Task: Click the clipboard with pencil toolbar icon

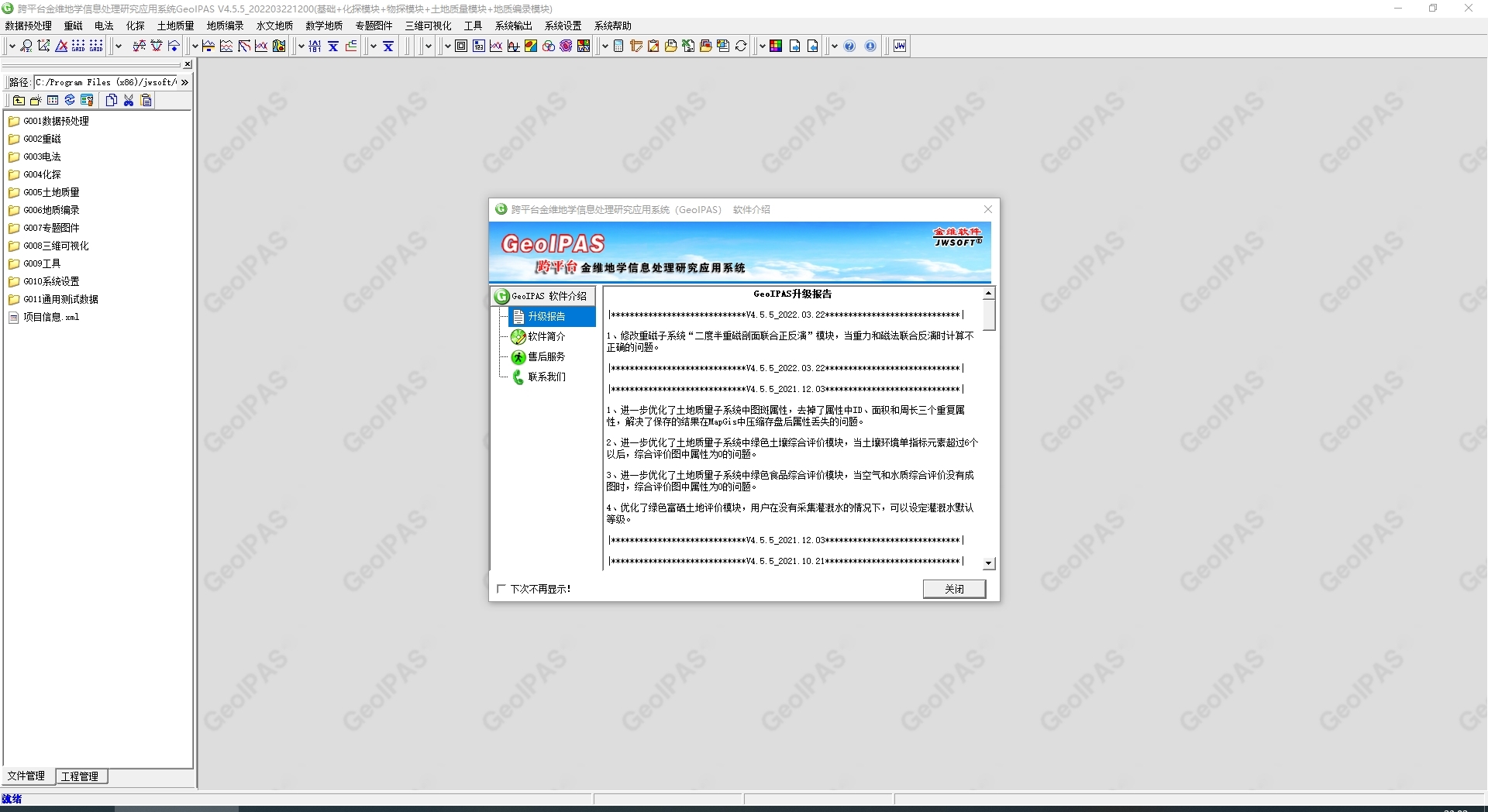Action: click(653, 46)
